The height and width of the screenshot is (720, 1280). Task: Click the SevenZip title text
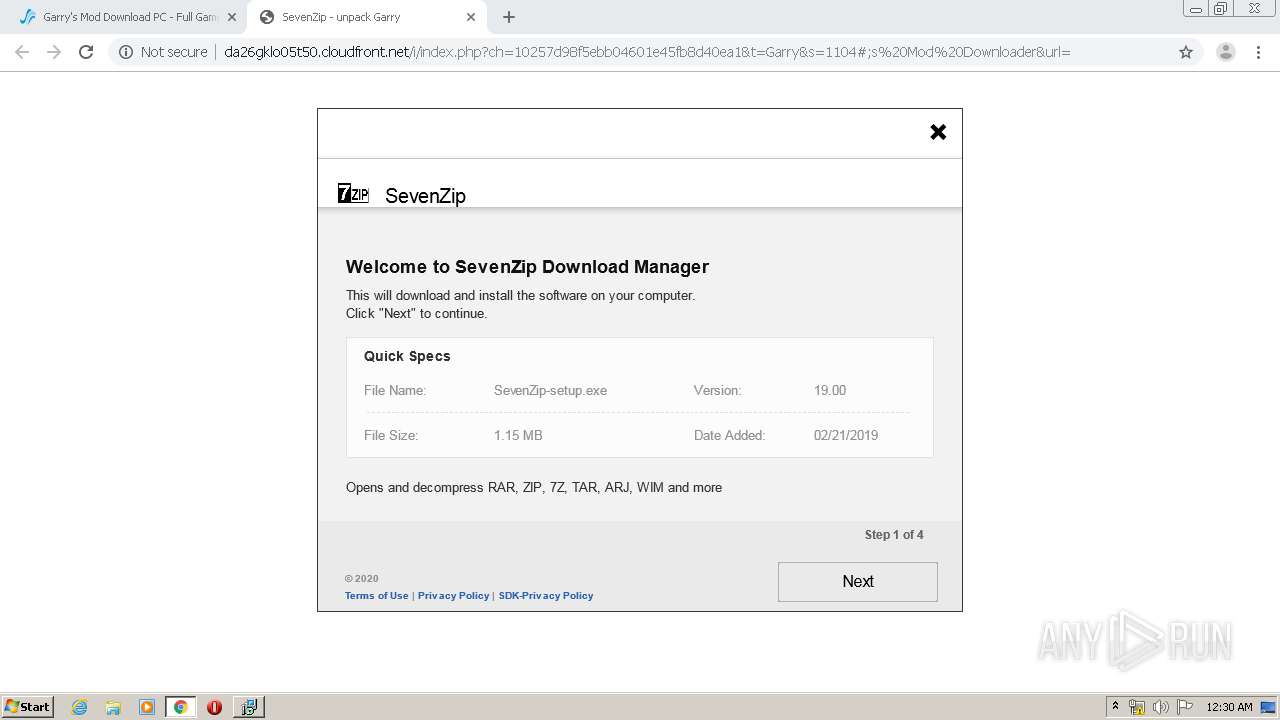pos(425,196)
